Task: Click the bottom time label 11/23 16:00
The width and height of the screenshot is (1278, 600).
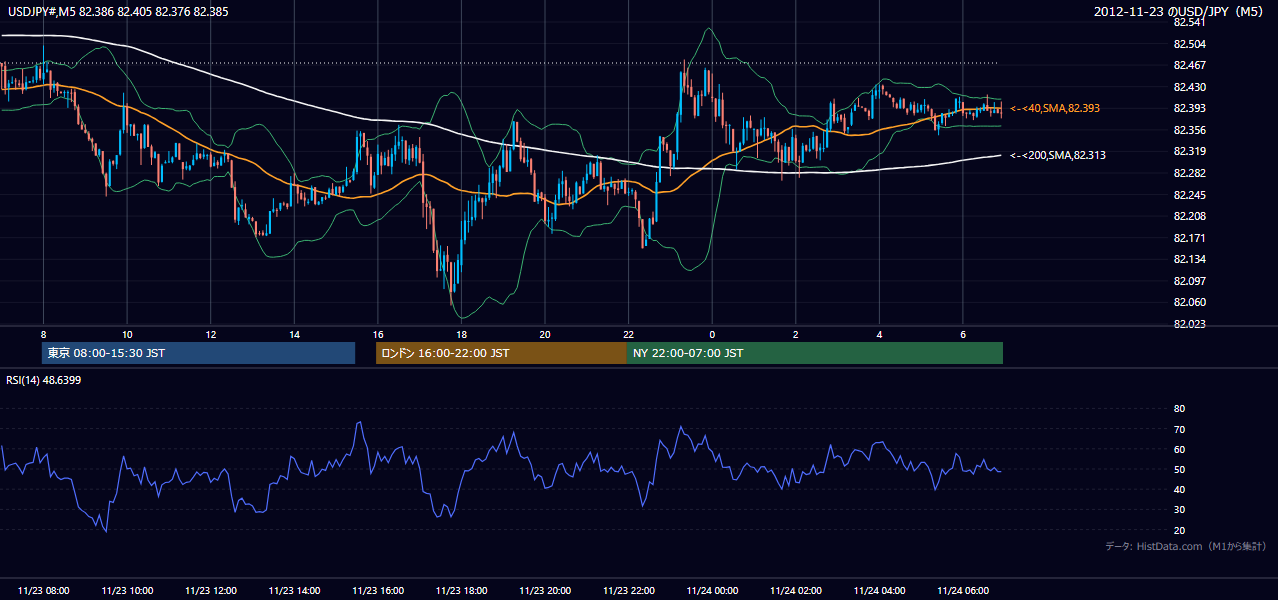Action: (378, 591)
